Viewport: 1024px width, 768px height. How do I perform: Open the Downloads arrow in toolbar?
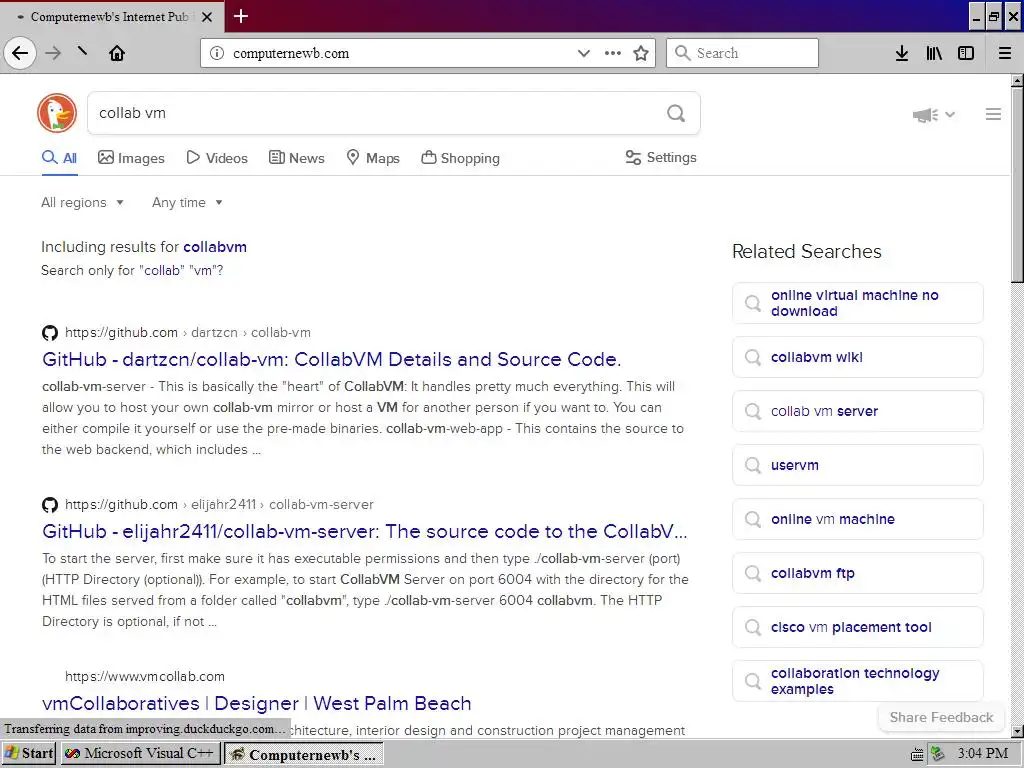pos(902,53)
